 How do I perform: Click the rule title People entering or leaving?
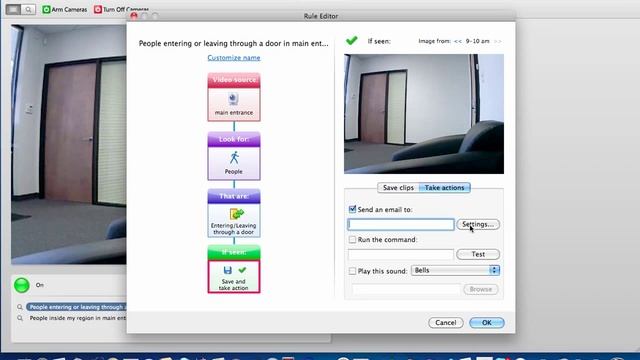pyautogui.click(x=233, y=43)
